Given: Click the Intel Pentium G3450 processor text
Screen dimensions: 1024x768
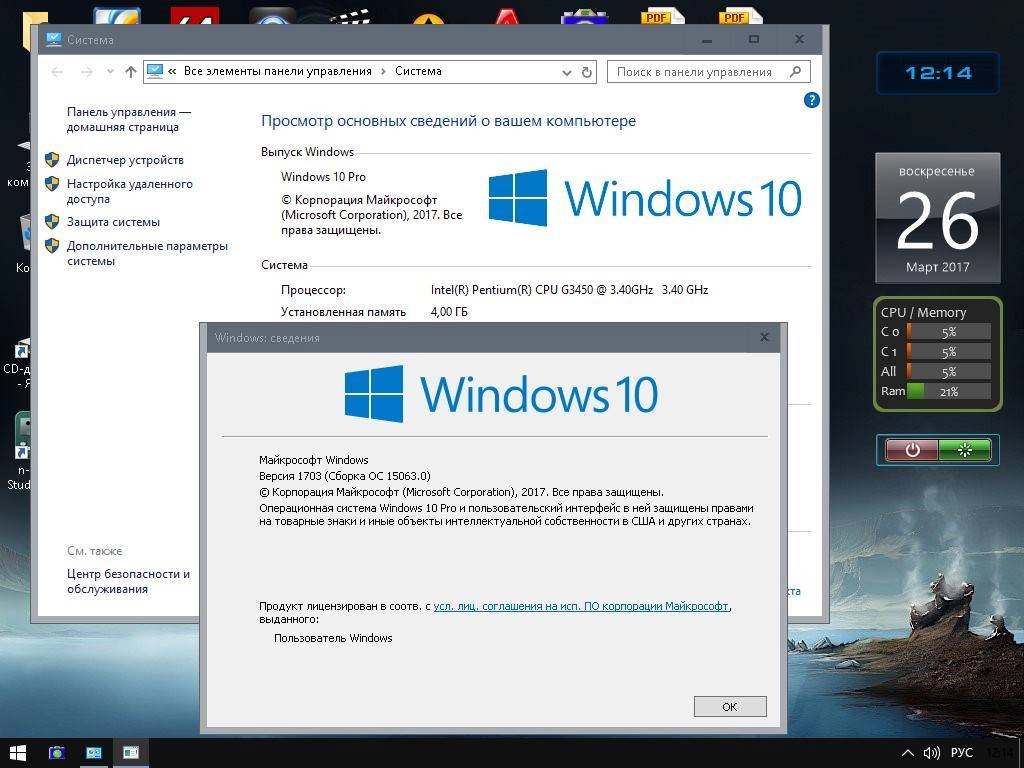Looking at the screenshot, I should [569, 289].
